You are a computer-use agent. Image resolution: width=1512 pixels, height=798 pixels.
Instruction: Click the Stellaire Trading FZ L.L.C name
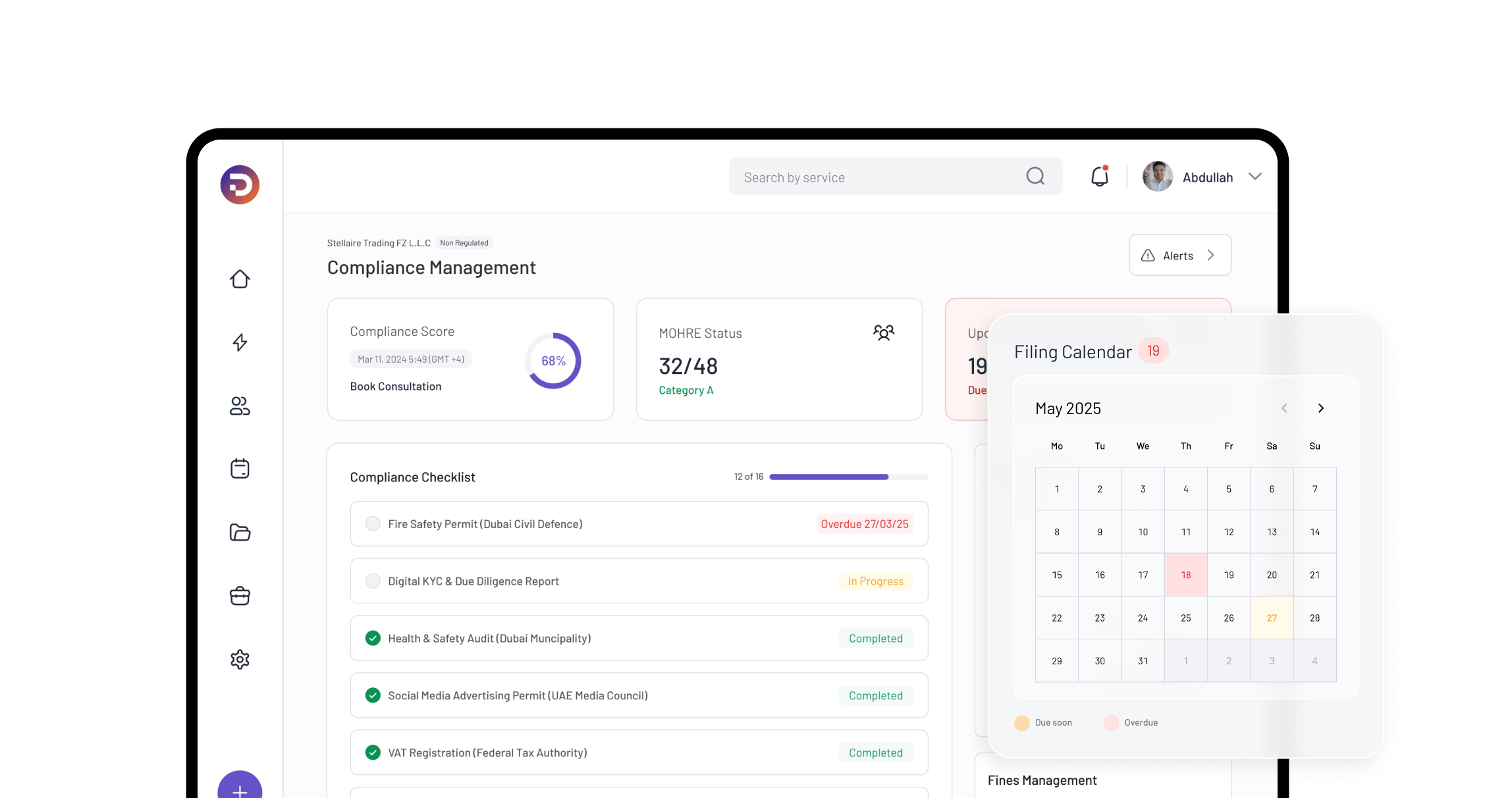coord(379,243)
